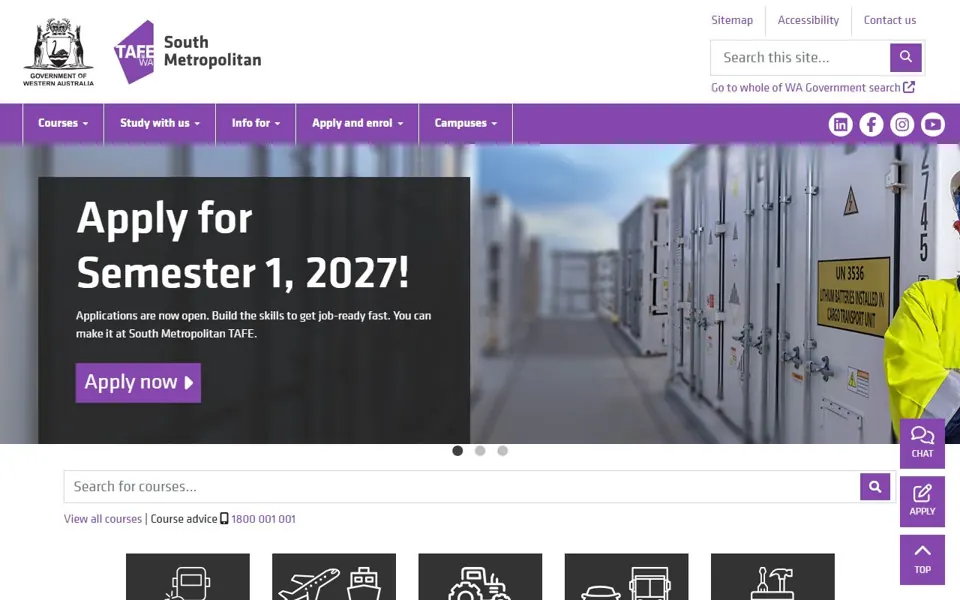Open the LinkedIn social icon
This screenshot has height=600, width=960.
pos(840,124)
